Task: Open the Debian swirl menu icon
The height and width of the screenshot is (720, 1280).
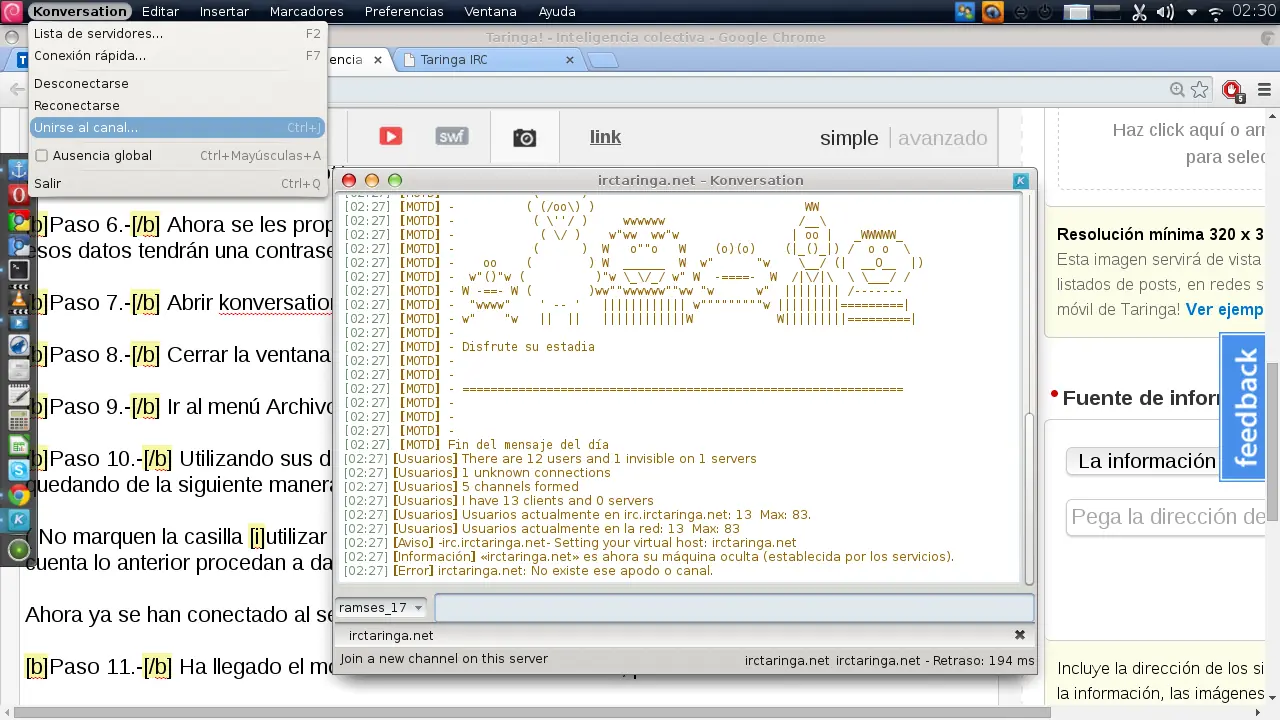Action: pyautogui.click(x=12, y=12)
